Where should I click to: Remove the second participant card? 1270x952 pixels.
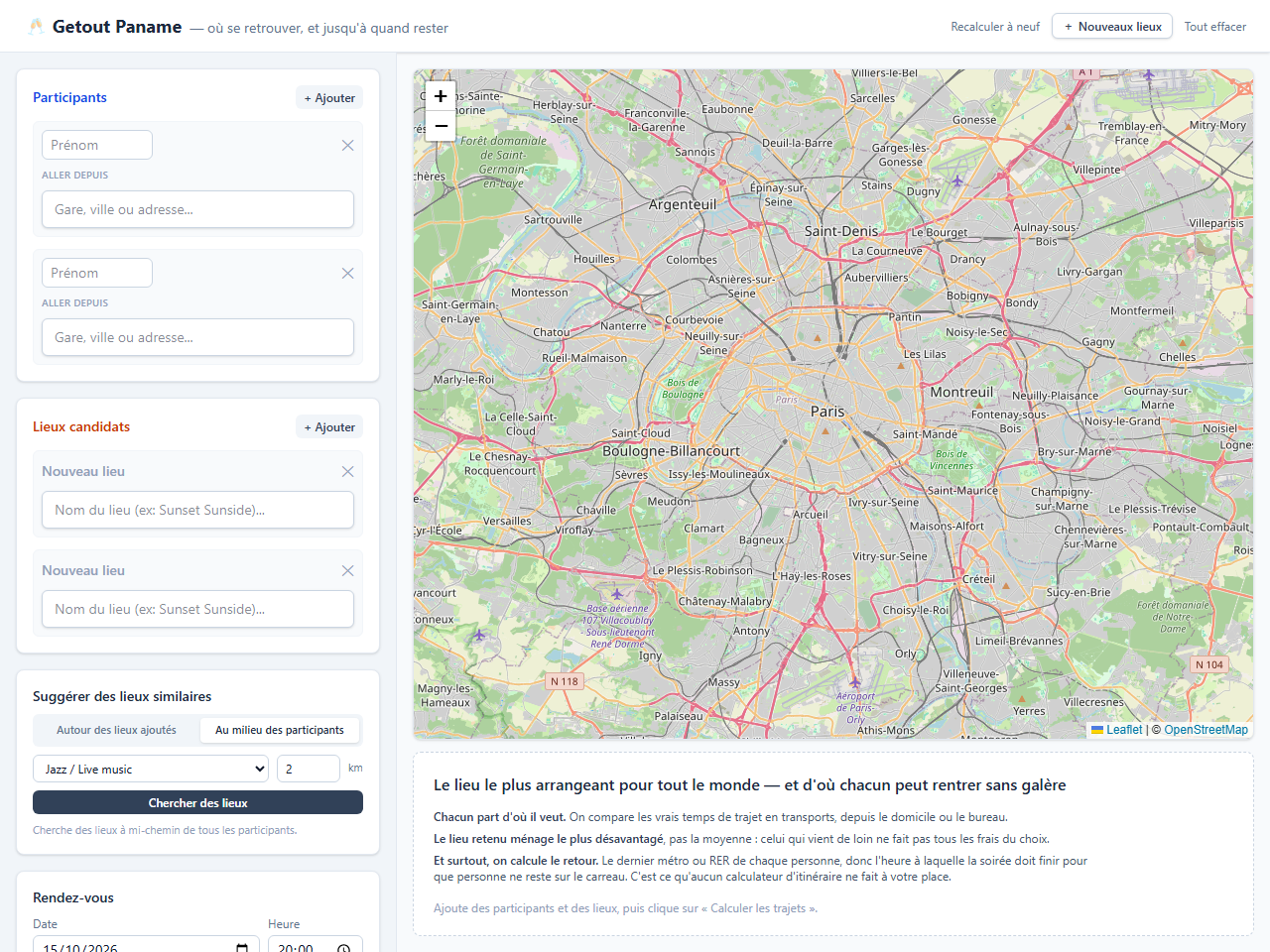347,273
